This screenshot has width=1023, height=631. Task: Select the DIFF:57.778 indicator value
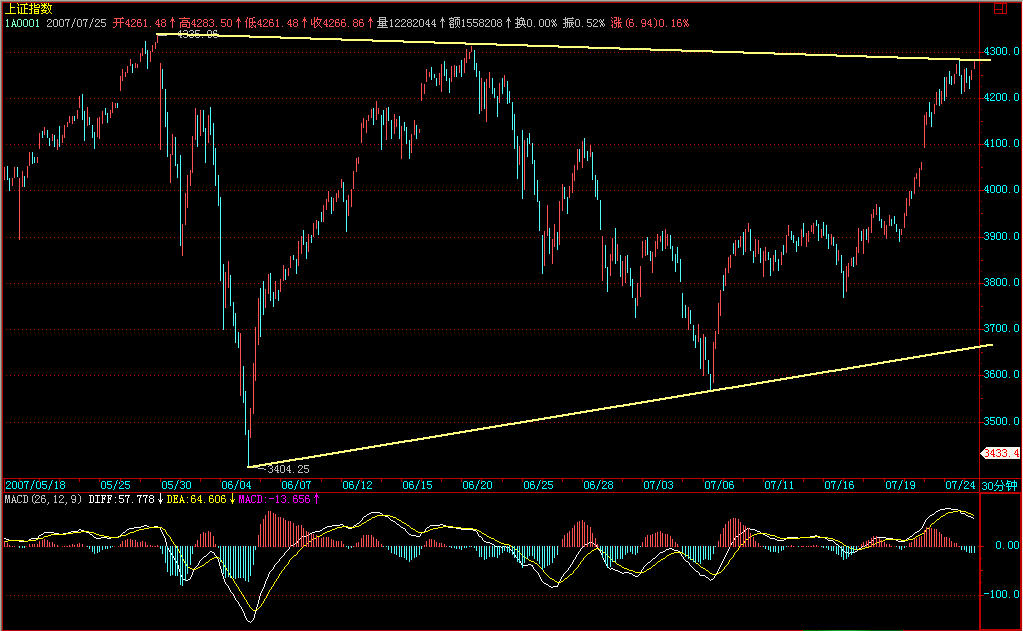pyautogui.click(x=123, y=498)
